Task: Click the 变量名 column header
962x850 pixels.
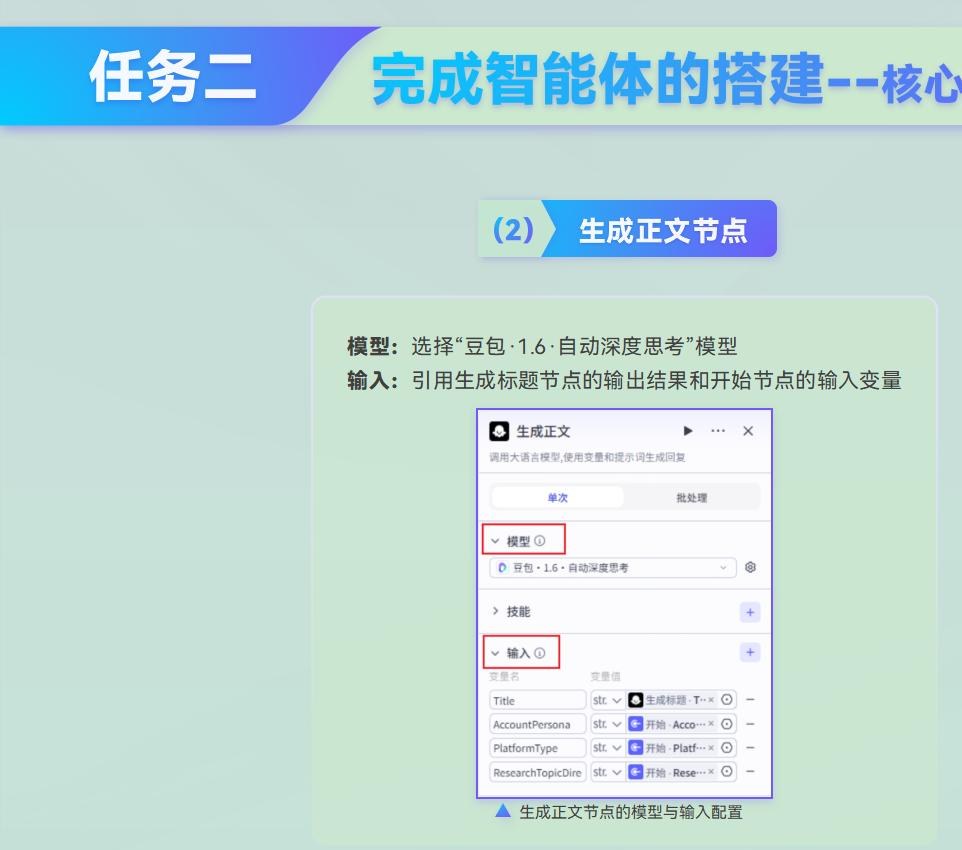Action: (504, 676)
